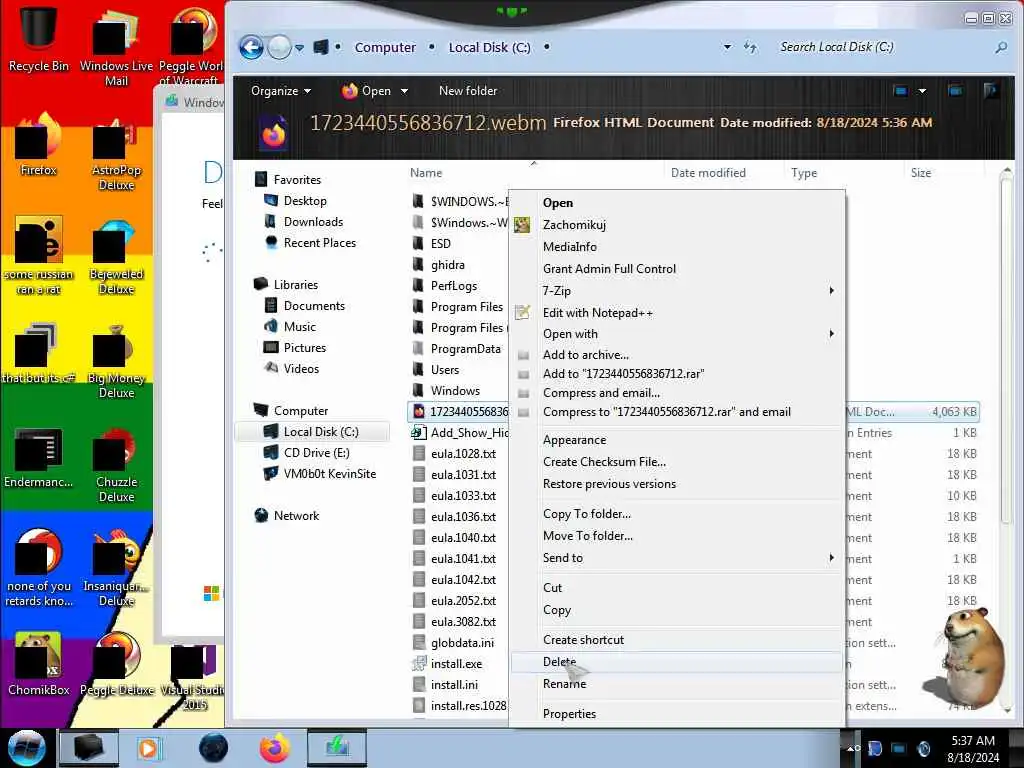Click the Computer breadcrumb in address bar

click(x=385, y=47)
